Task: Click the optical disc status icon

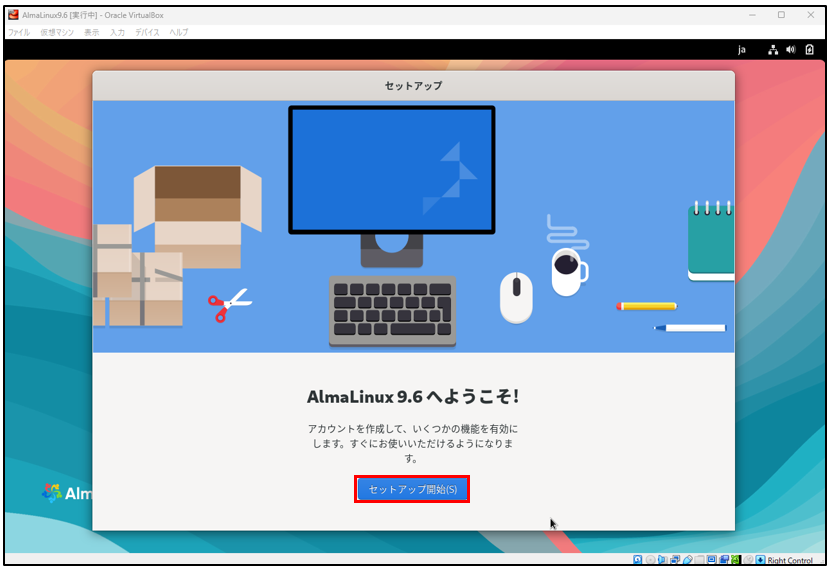Action: (649, 560)
